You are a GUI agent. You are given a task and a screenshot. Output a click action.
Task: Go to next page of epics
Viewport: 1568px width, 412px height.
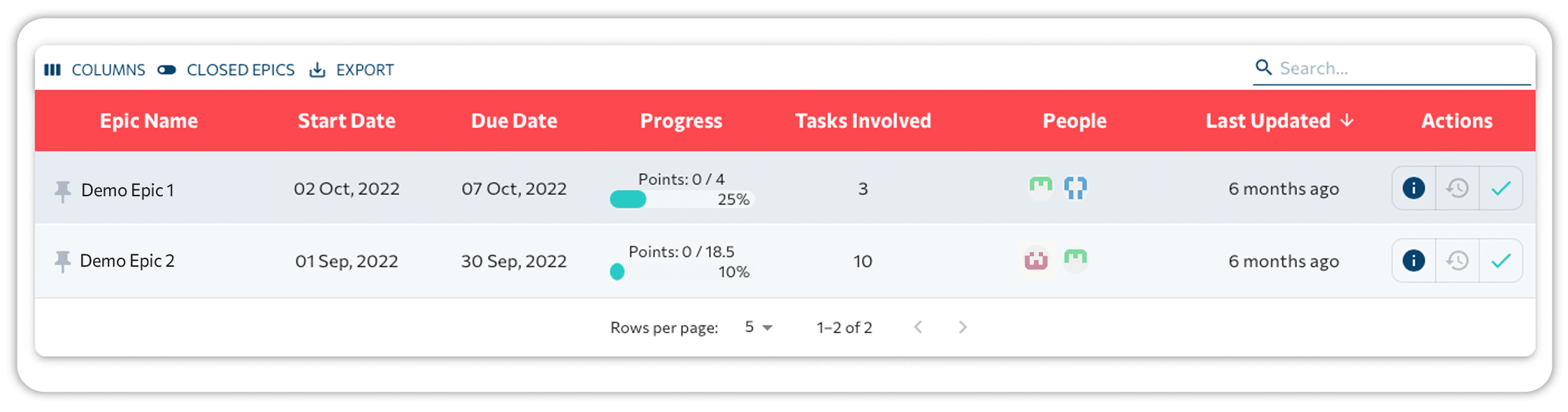coord(963,327)
